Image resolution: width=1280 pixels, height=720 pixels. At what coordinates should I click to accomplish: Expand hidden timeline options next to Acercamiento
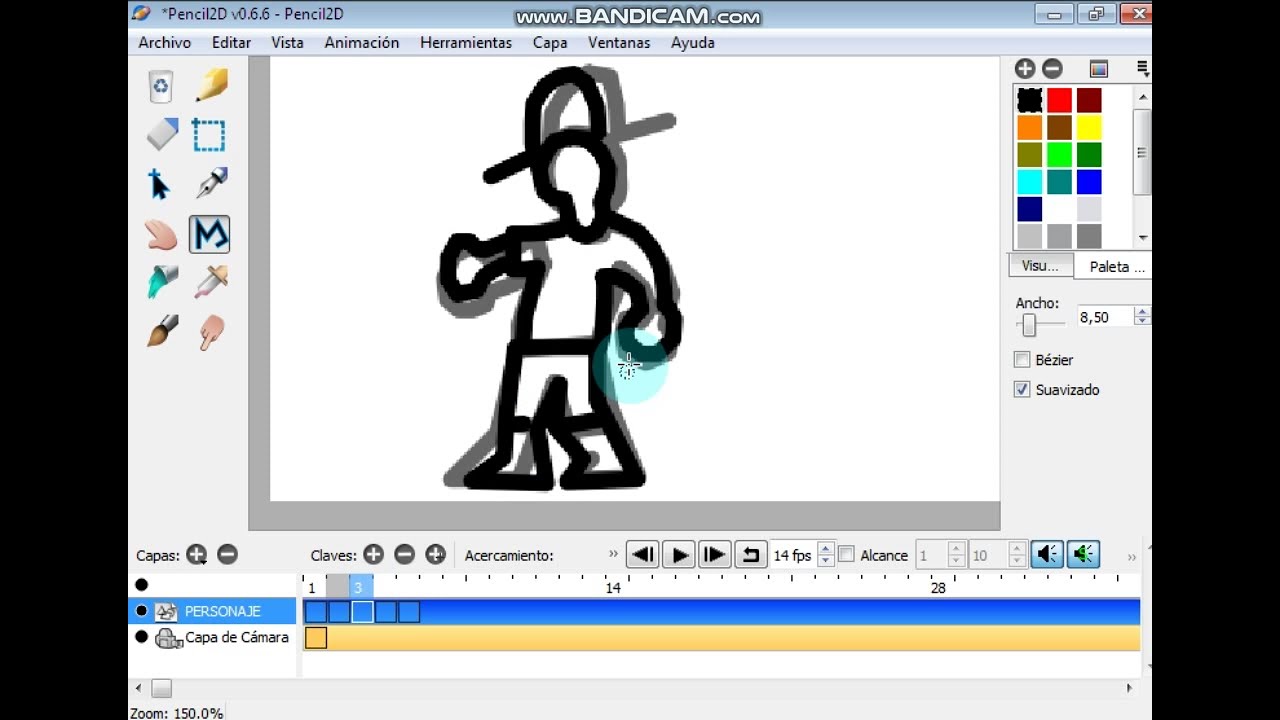(x=613, y=554)
